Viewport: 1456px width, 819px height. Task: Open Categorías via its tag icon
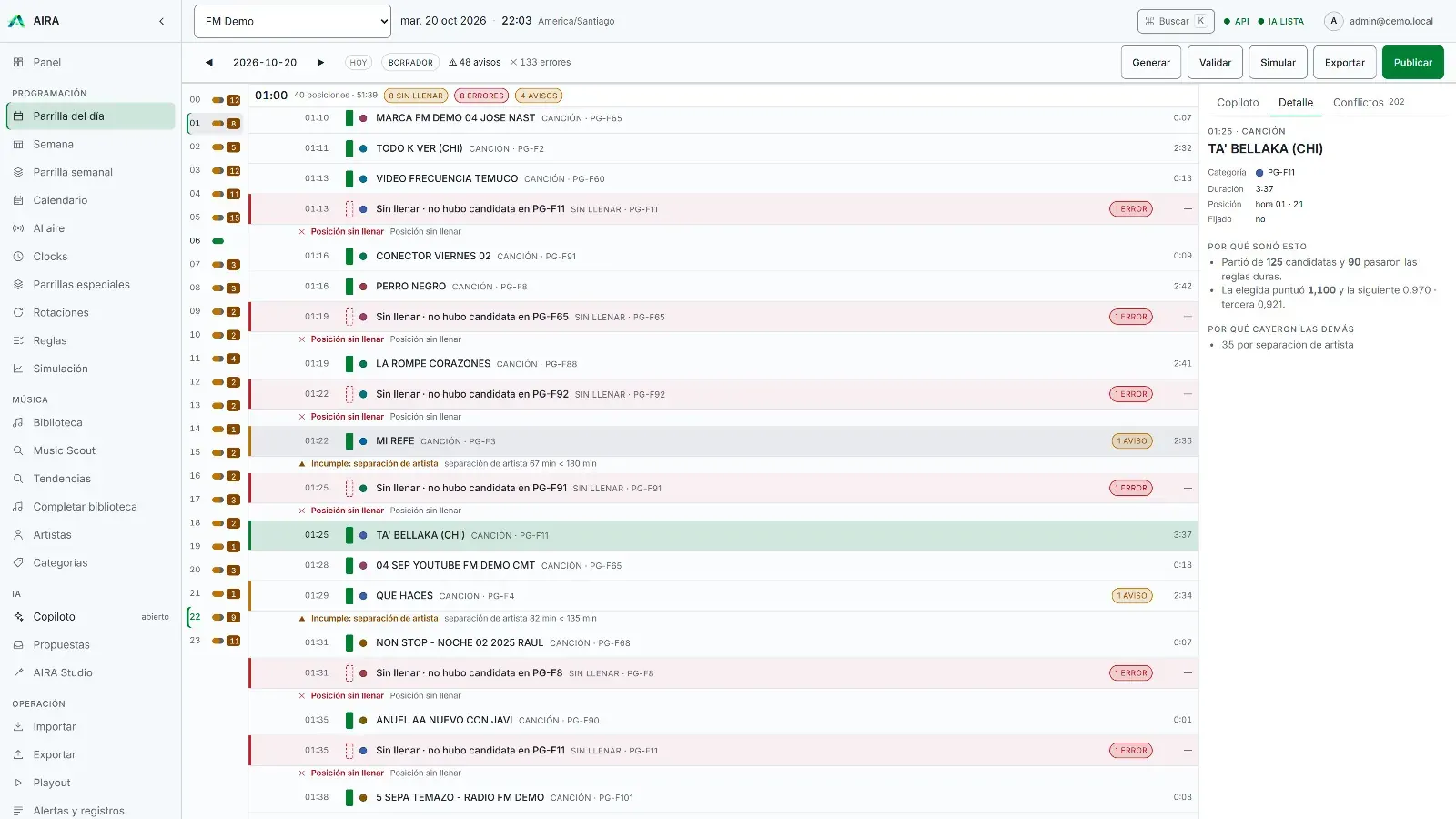(18, 563)
